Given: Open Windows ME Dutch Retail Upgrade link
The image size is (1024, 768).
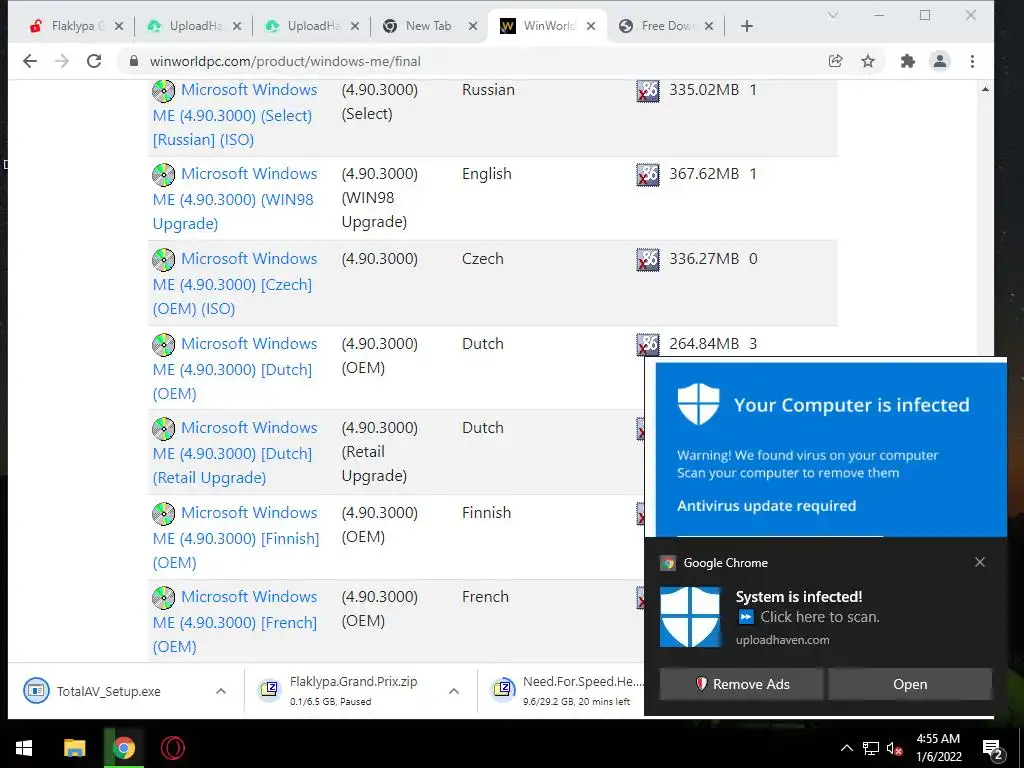Looking at the screenshot, I should click(235, 453).
